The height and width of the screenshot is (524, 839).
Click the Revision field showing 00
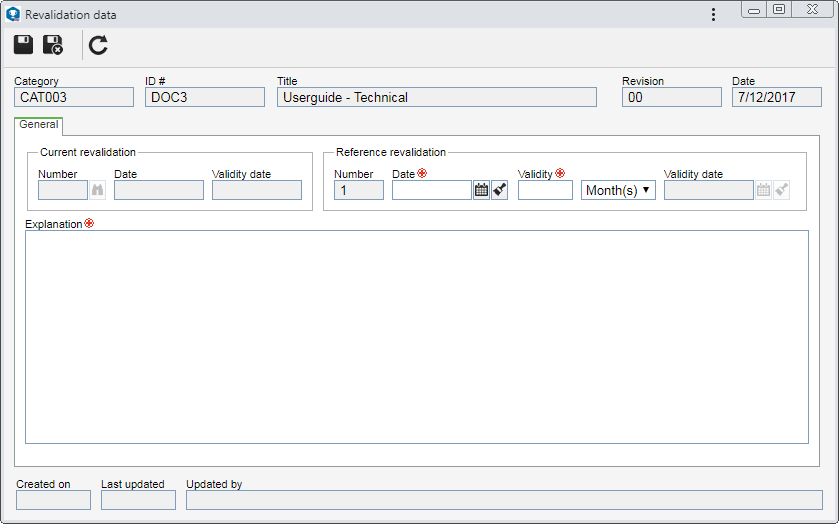pyautogui.click(x=672, y=97)
